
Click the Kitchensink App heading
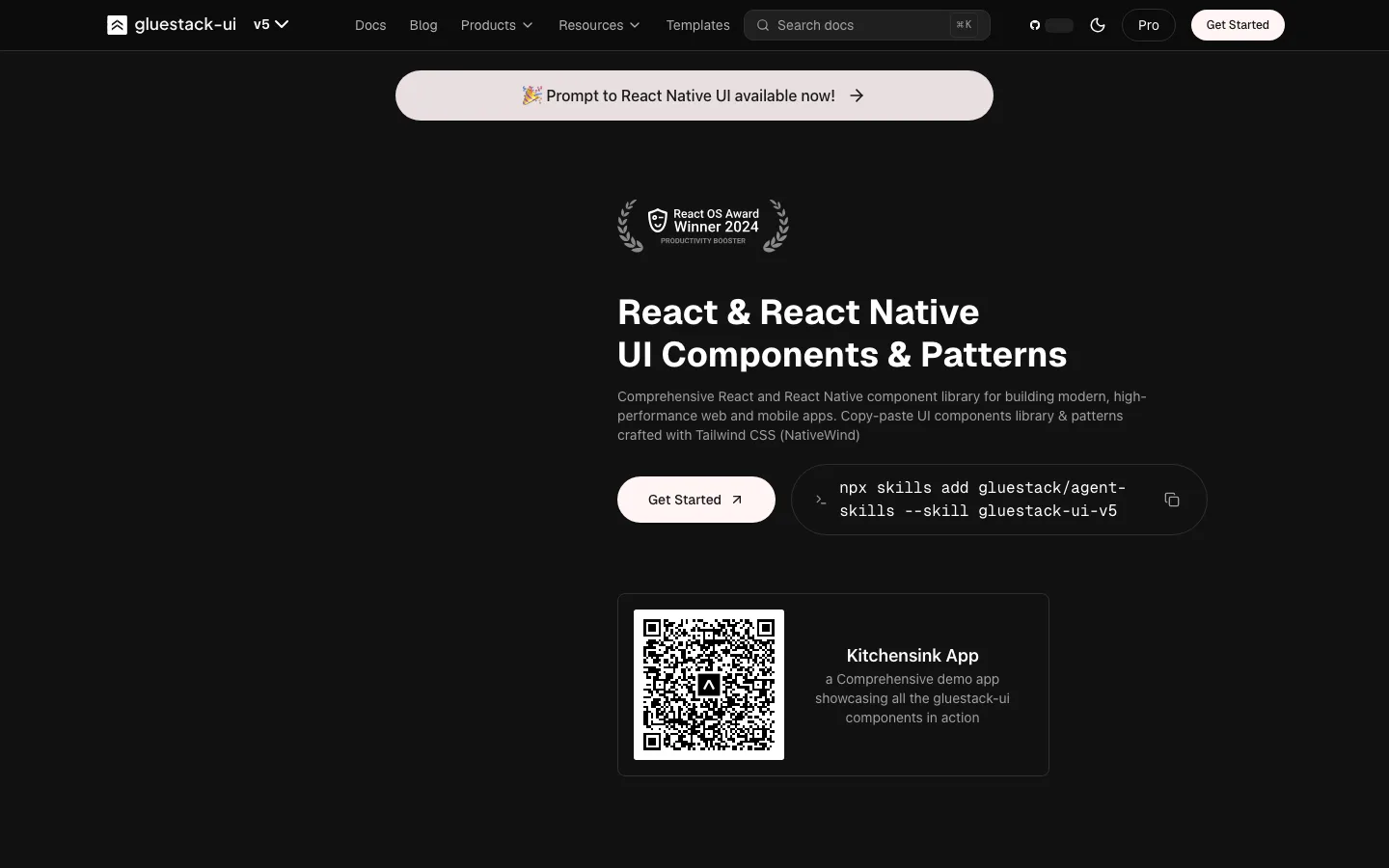912,655
